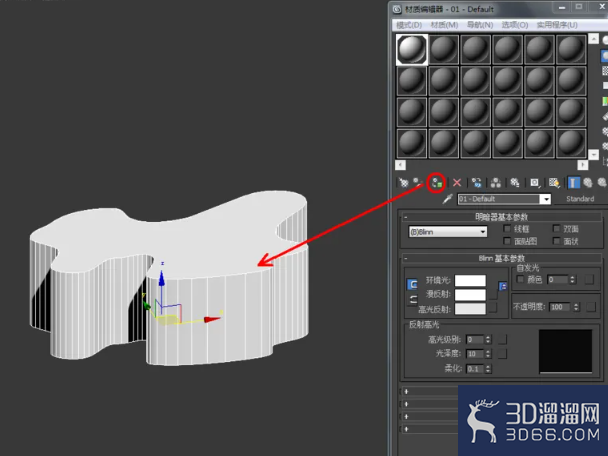Click map button next to 漫反射 swatch
The width and height of the screenshot is (608, 456).
(x=493, y=294)
